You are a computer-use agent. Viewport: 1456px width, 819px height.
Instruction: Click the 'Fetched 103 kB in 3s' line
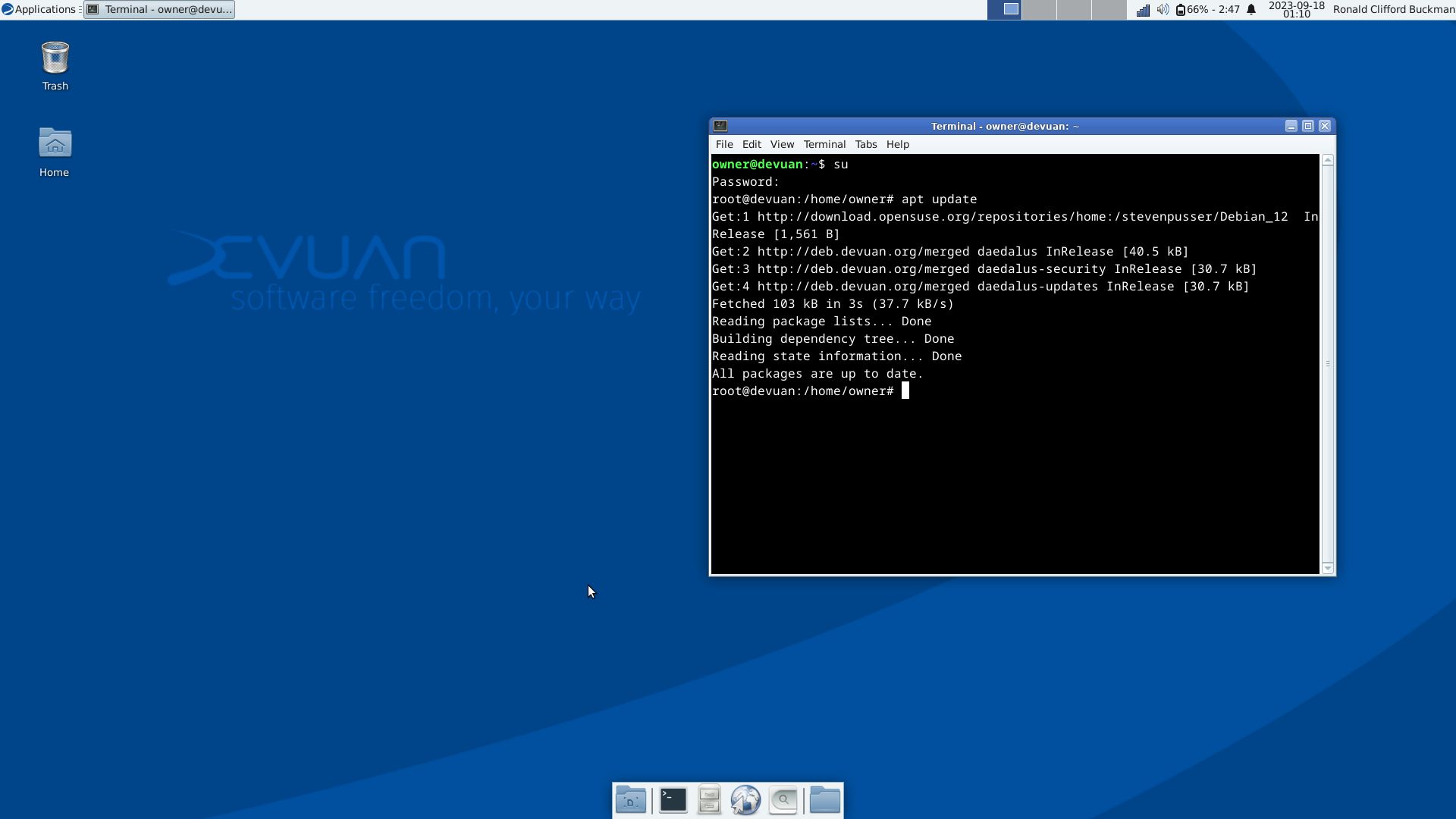833,304
